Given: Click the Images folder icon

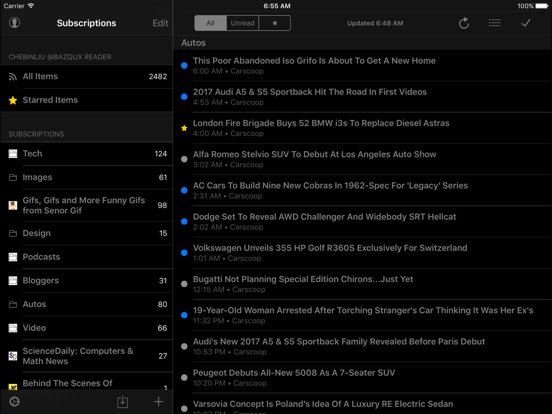Looking at the screenshot, I should click(x=13, y=177).
